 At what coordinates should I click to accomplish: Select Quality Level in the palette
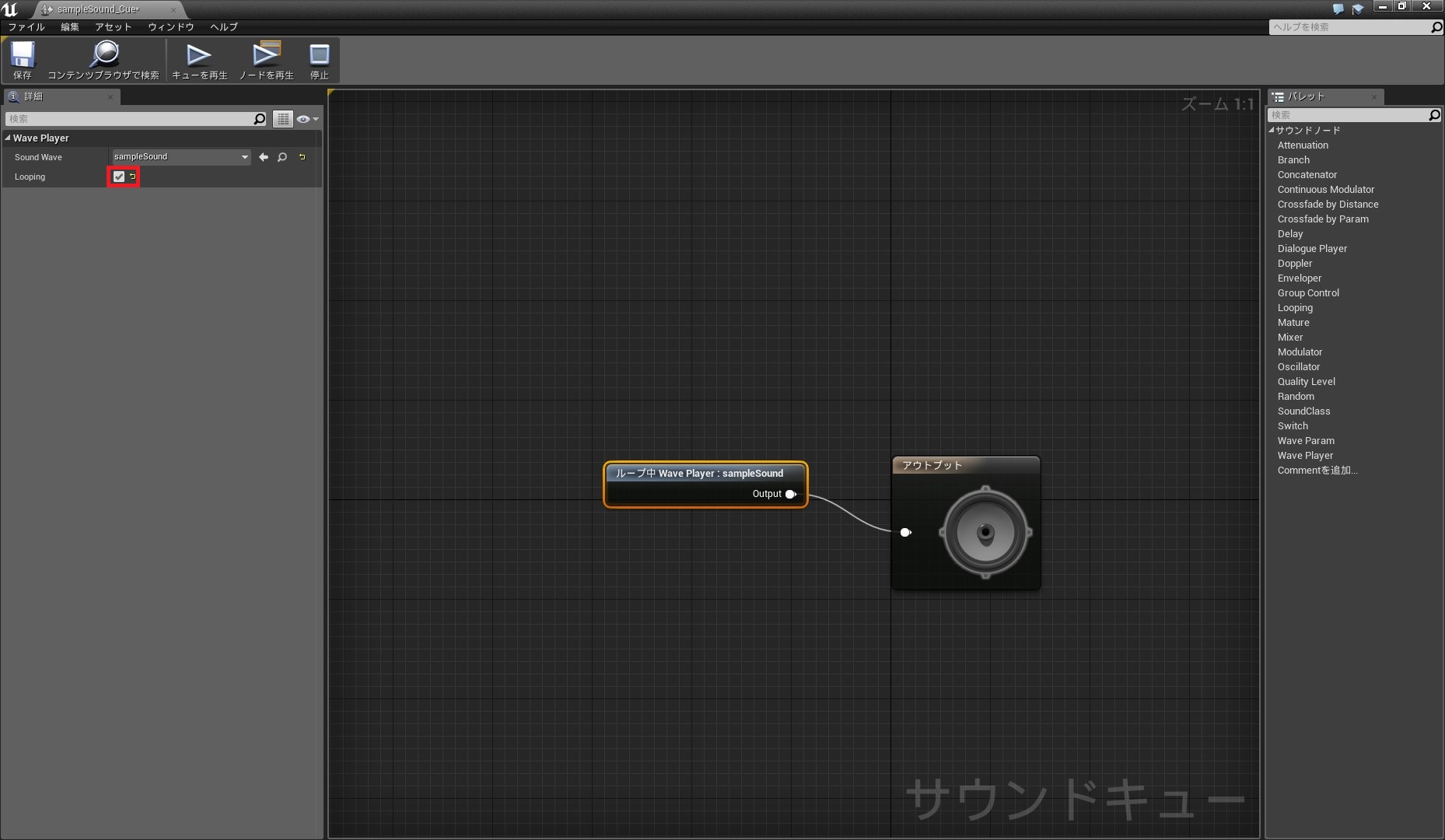coord(1307,382)
